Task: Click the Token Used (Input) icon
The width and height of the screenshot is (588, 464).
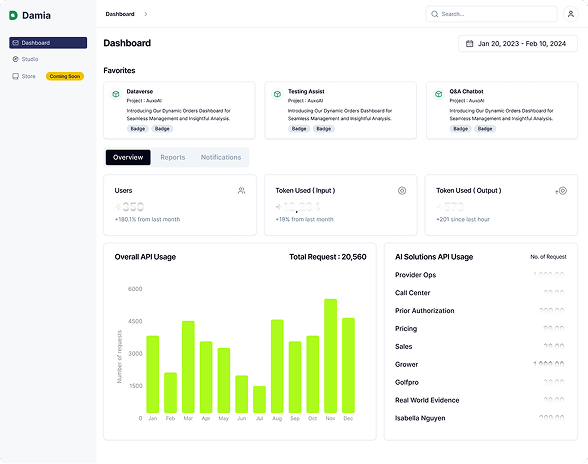Action: pos(402,191)
